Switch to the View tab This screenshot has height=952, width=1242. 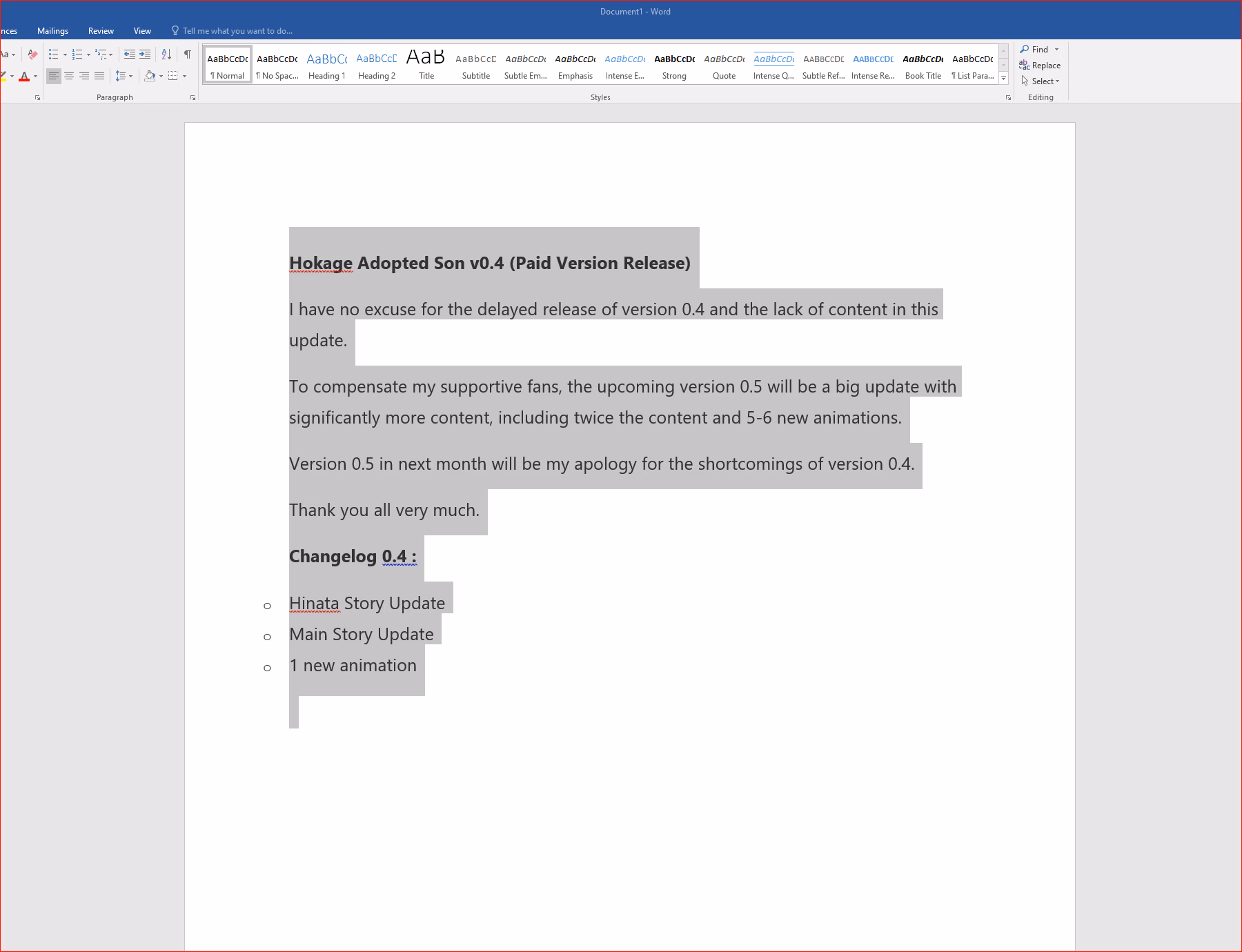tap(142, 31)
